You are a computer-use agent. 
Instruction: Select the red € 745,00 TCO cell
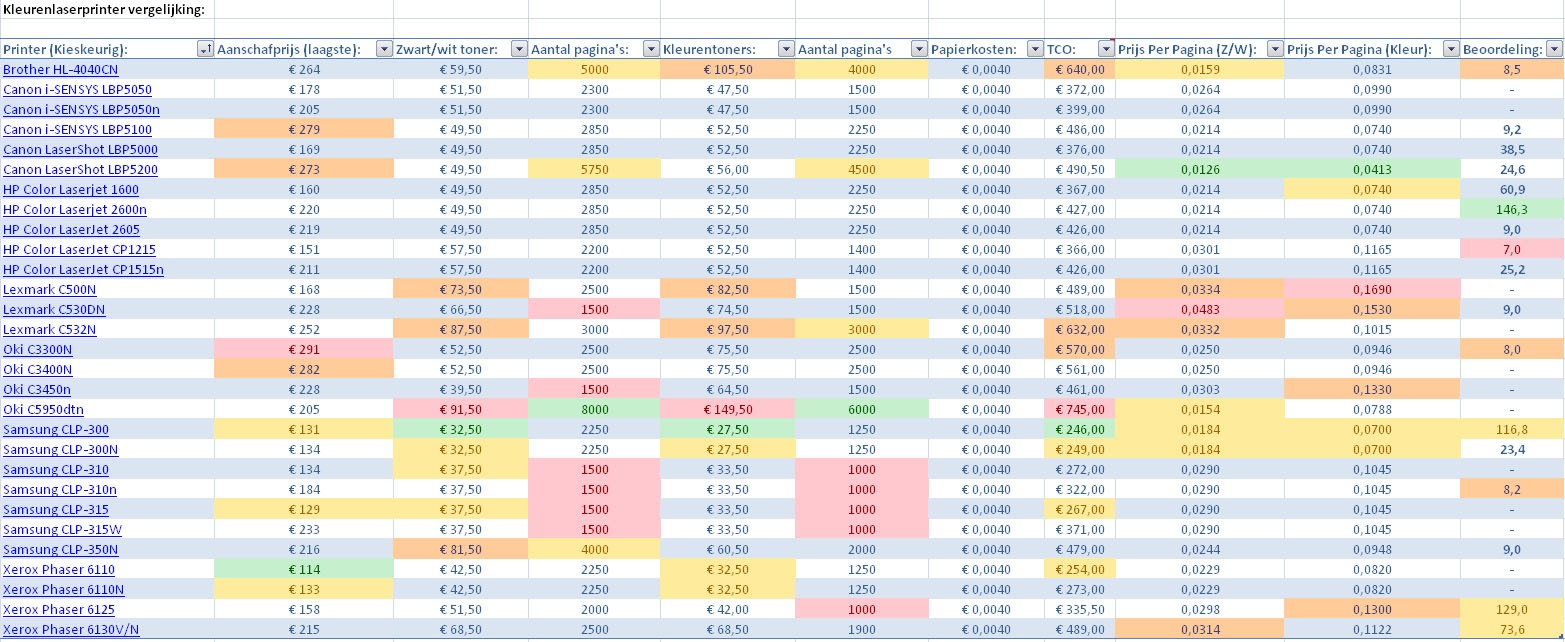(x=1080, y=410)
